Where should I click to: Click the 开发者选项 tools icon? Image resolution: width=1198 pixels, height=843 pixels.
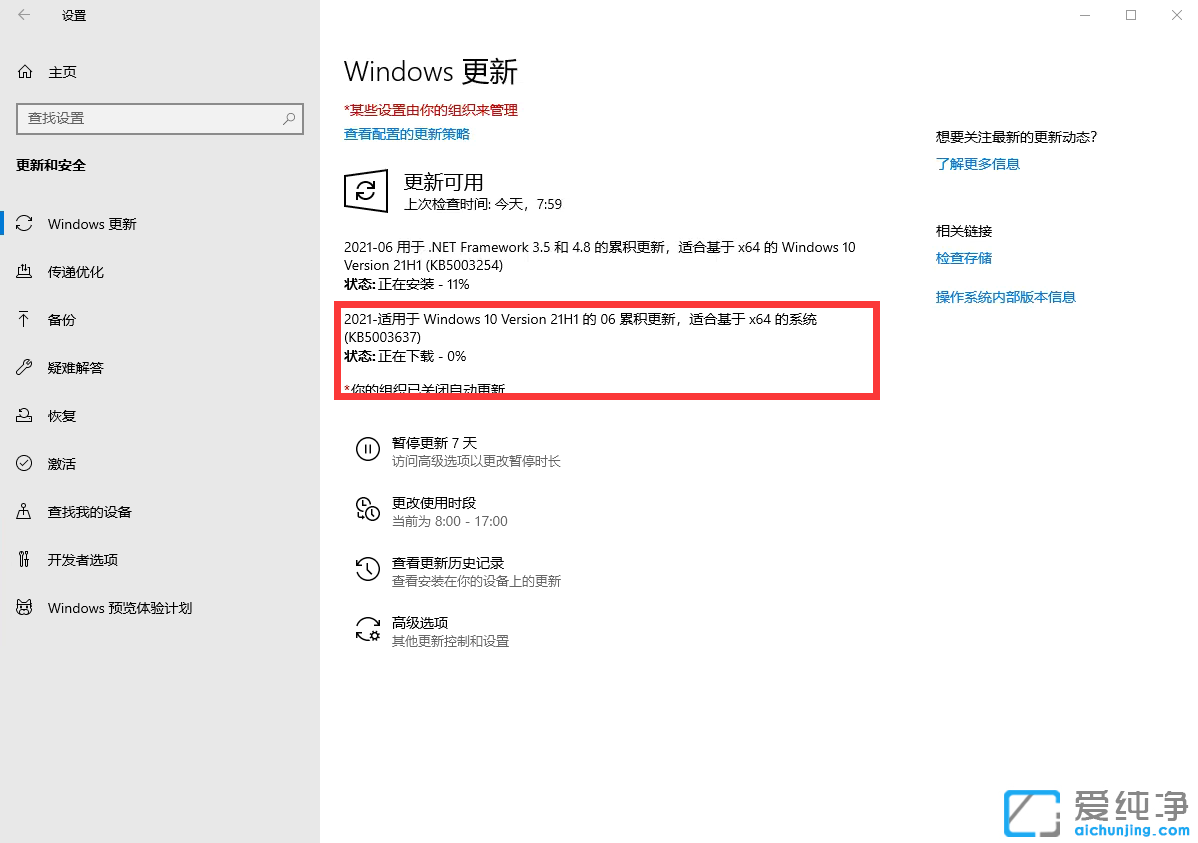tap(24, 559)
